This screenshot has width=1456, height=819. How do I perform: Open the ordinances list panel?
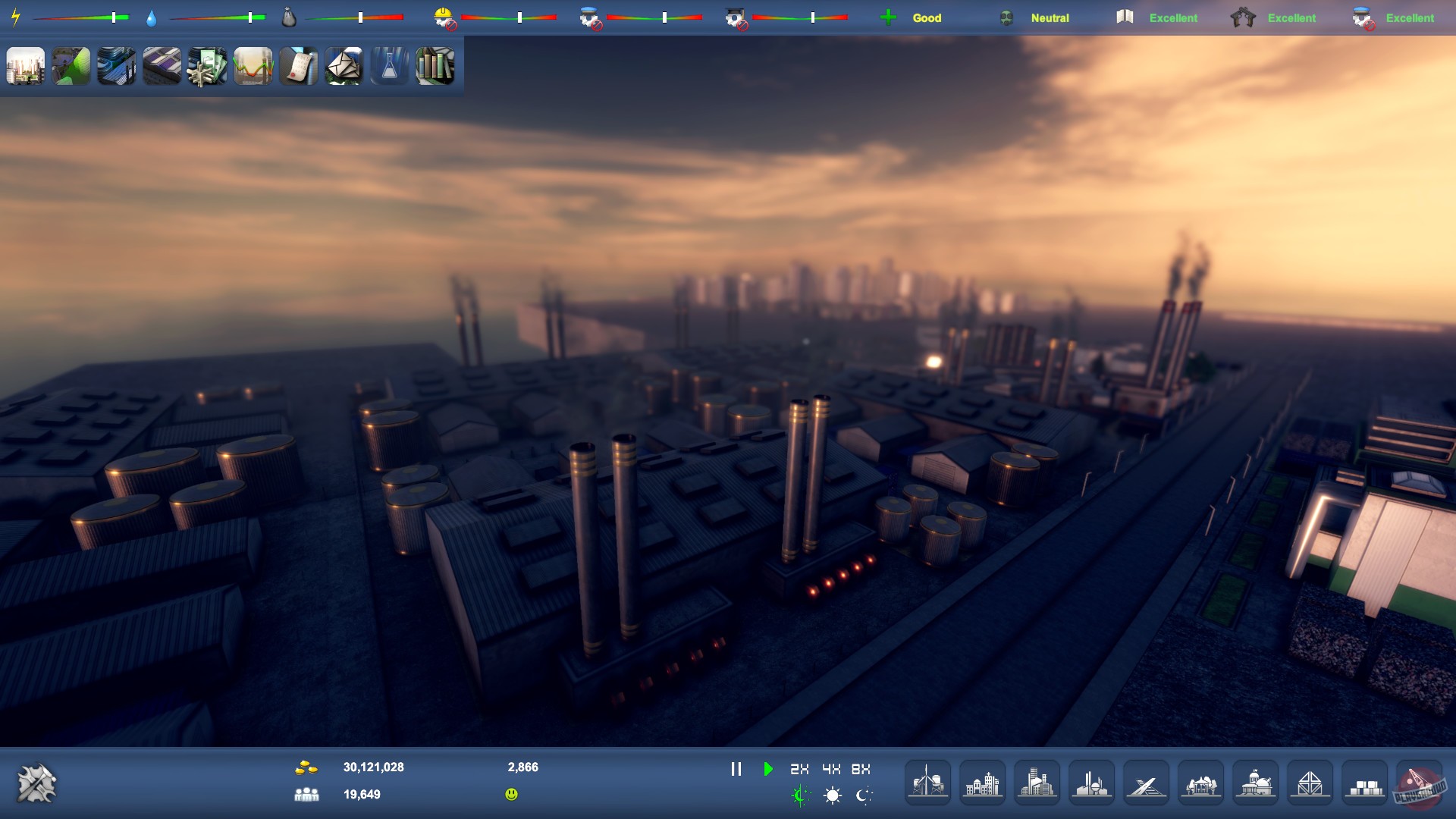pyautogui.click(x=298, y=66)
